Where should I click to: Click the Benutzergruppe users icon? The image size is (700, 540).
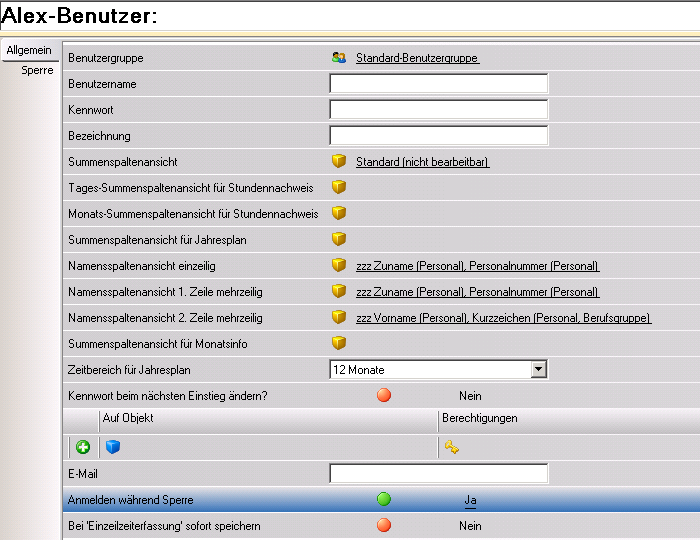338,58
